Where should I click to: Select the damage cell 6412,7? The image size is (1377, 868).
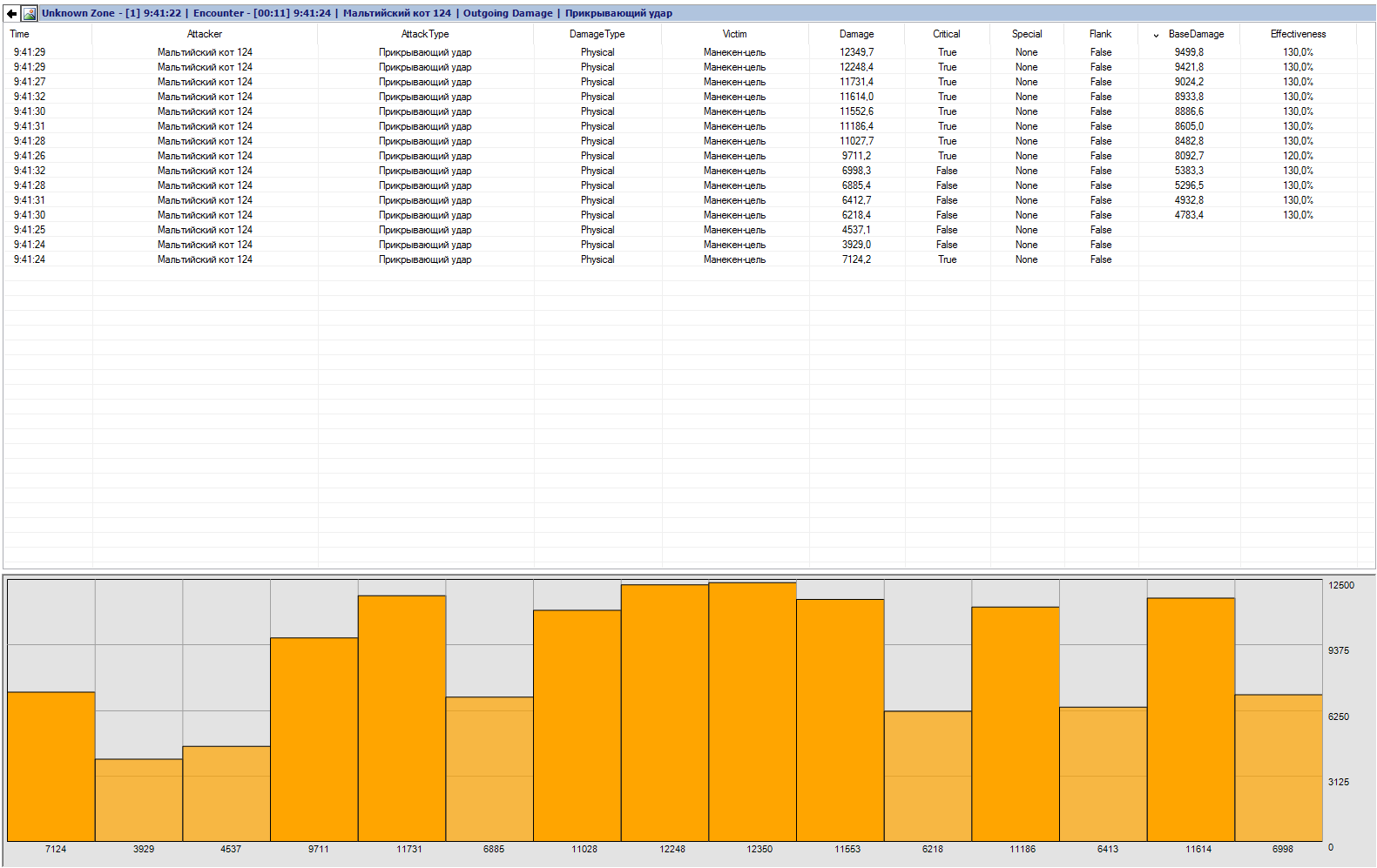(856, 200)
